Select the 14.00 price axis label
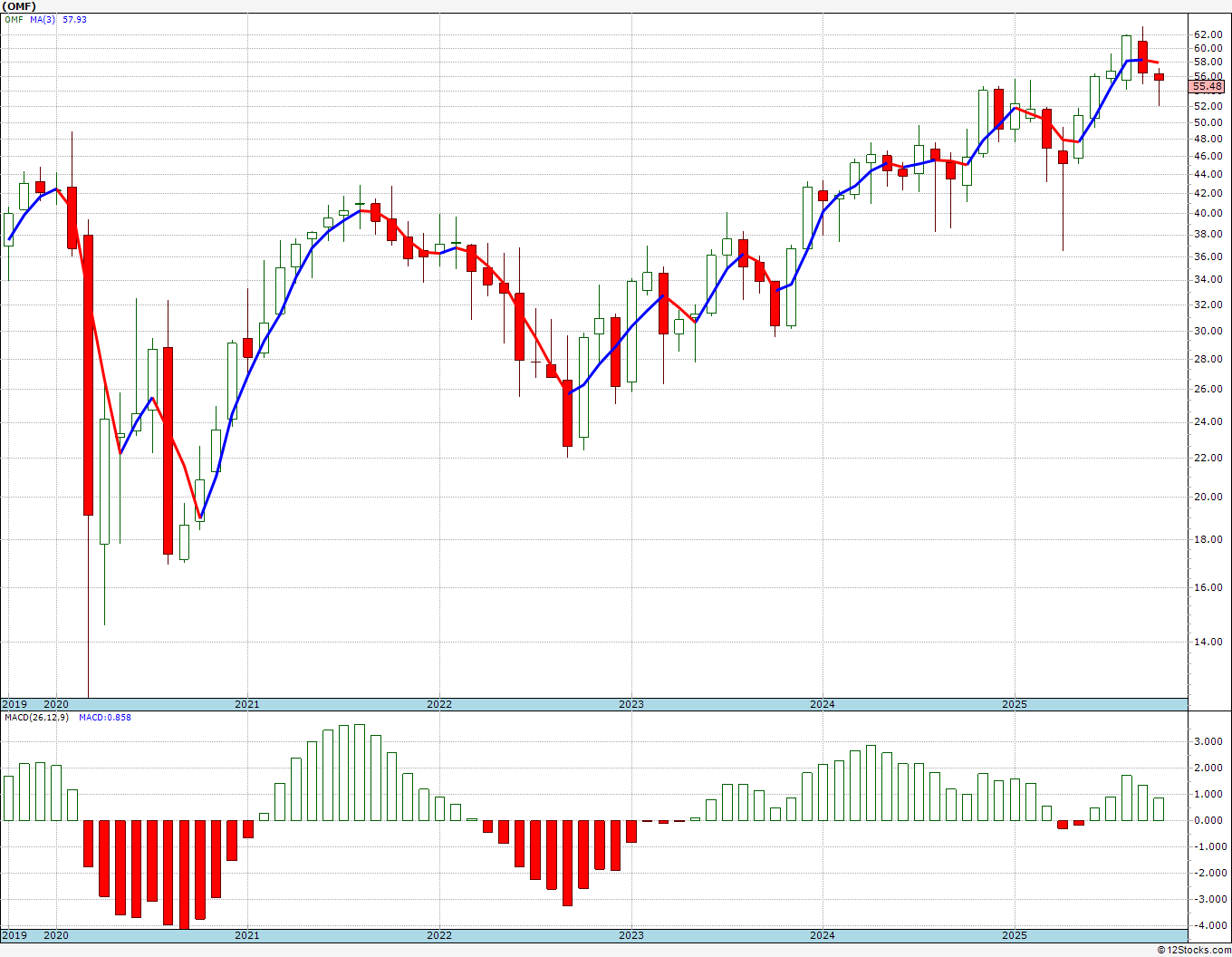Image resolution: width=1232 pixels, height=957 pixels. [x=1208, y=643]
